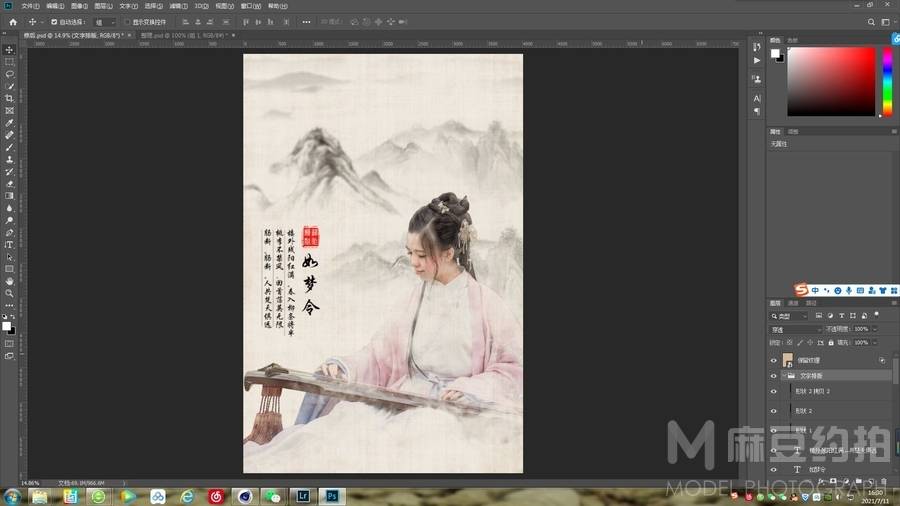Open the Auto-Select group/layer dropdown
The image size is (900, 506).
[104, 22]
